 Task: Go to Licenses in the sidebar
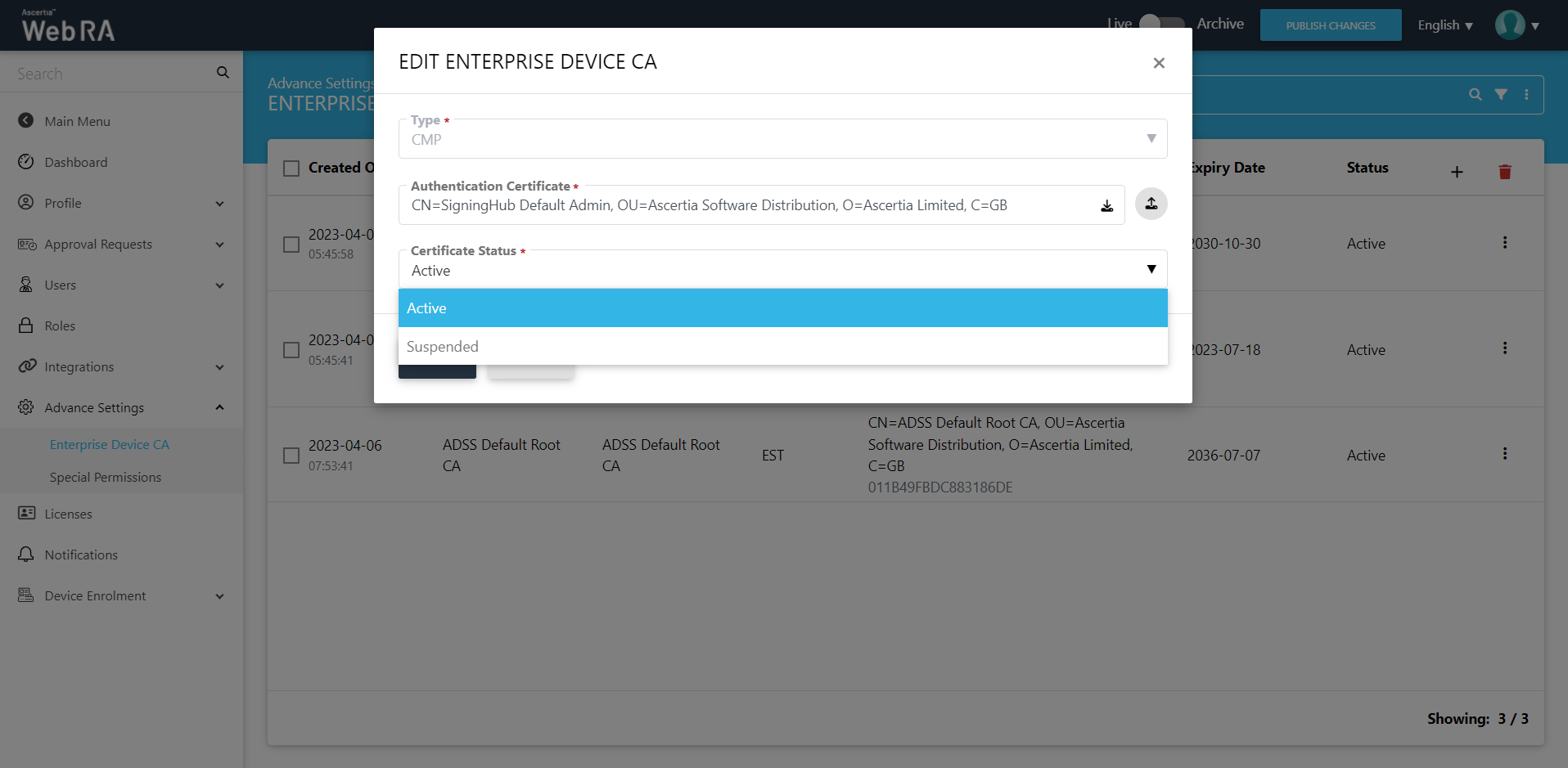click(x=69, y=514)
